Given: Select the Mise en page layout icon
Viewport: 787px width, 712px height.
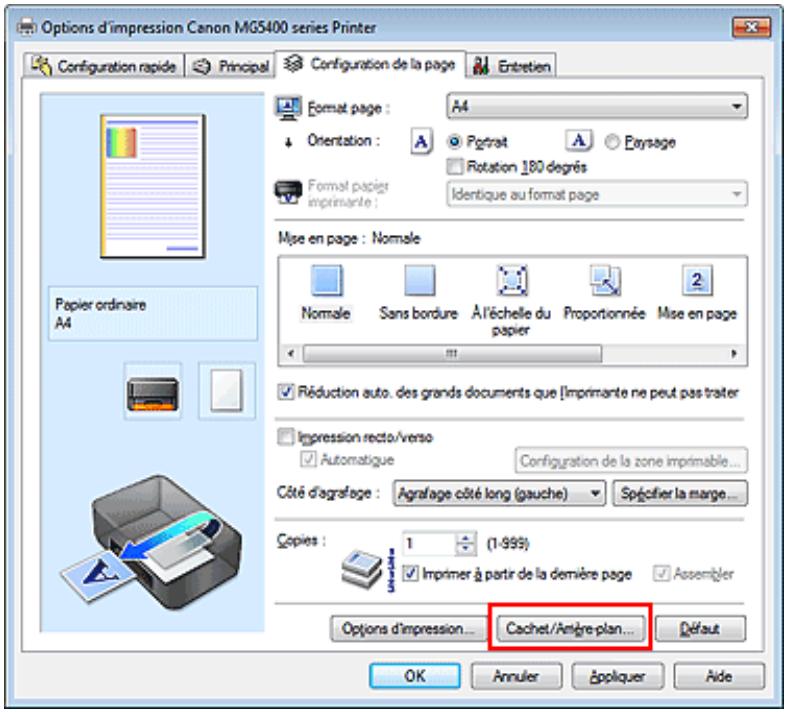Looking at the screenshot, I should pos(697,280).
